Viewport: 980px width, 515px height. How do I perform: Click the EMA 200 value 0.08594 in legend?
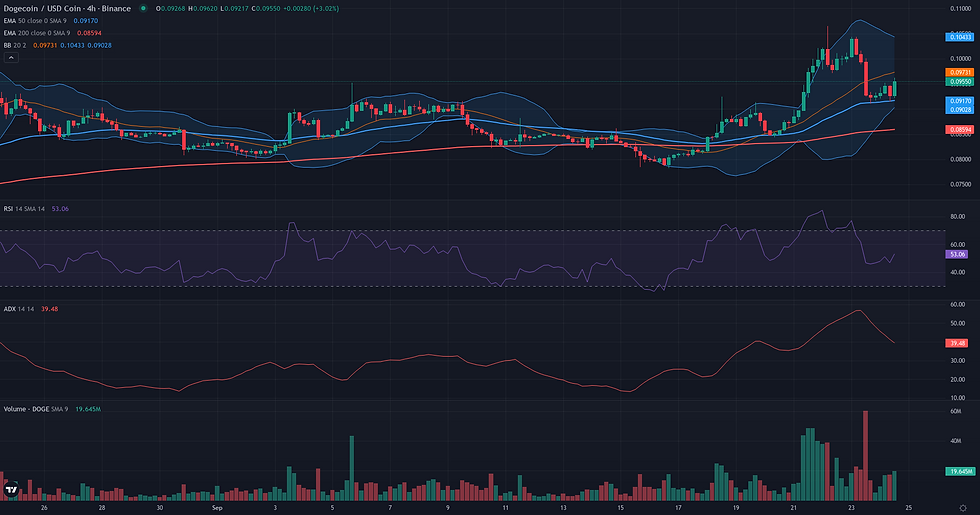(x=89, y=33)
